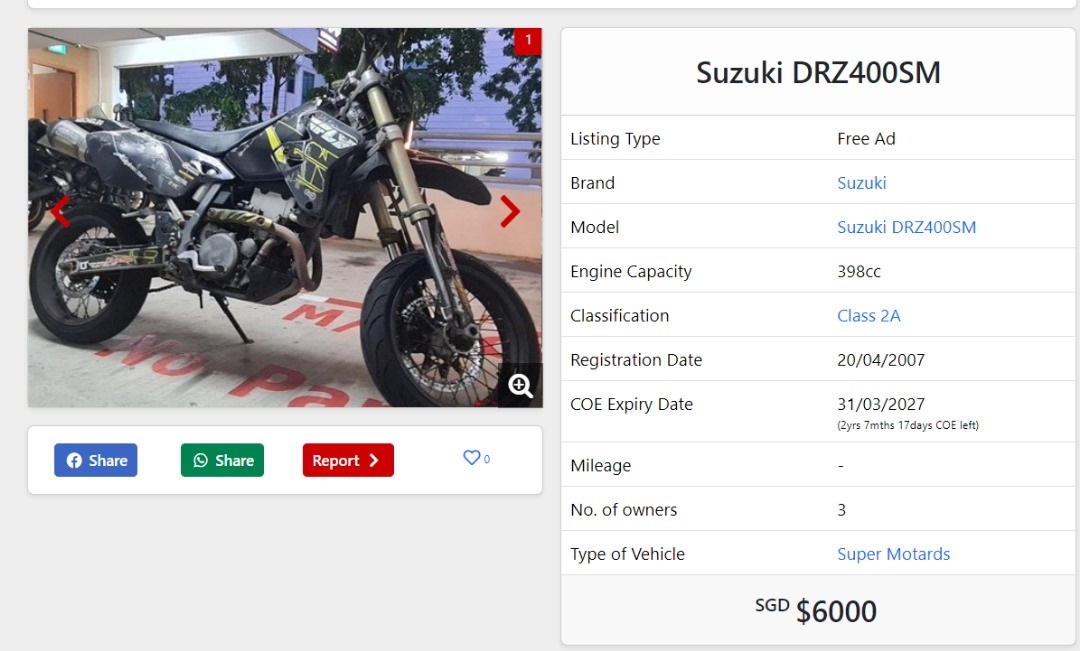The width and height of the screenshot is (1080, 651).
Task: Open the magnifier zoom on the bike photo
Action: 520,386
